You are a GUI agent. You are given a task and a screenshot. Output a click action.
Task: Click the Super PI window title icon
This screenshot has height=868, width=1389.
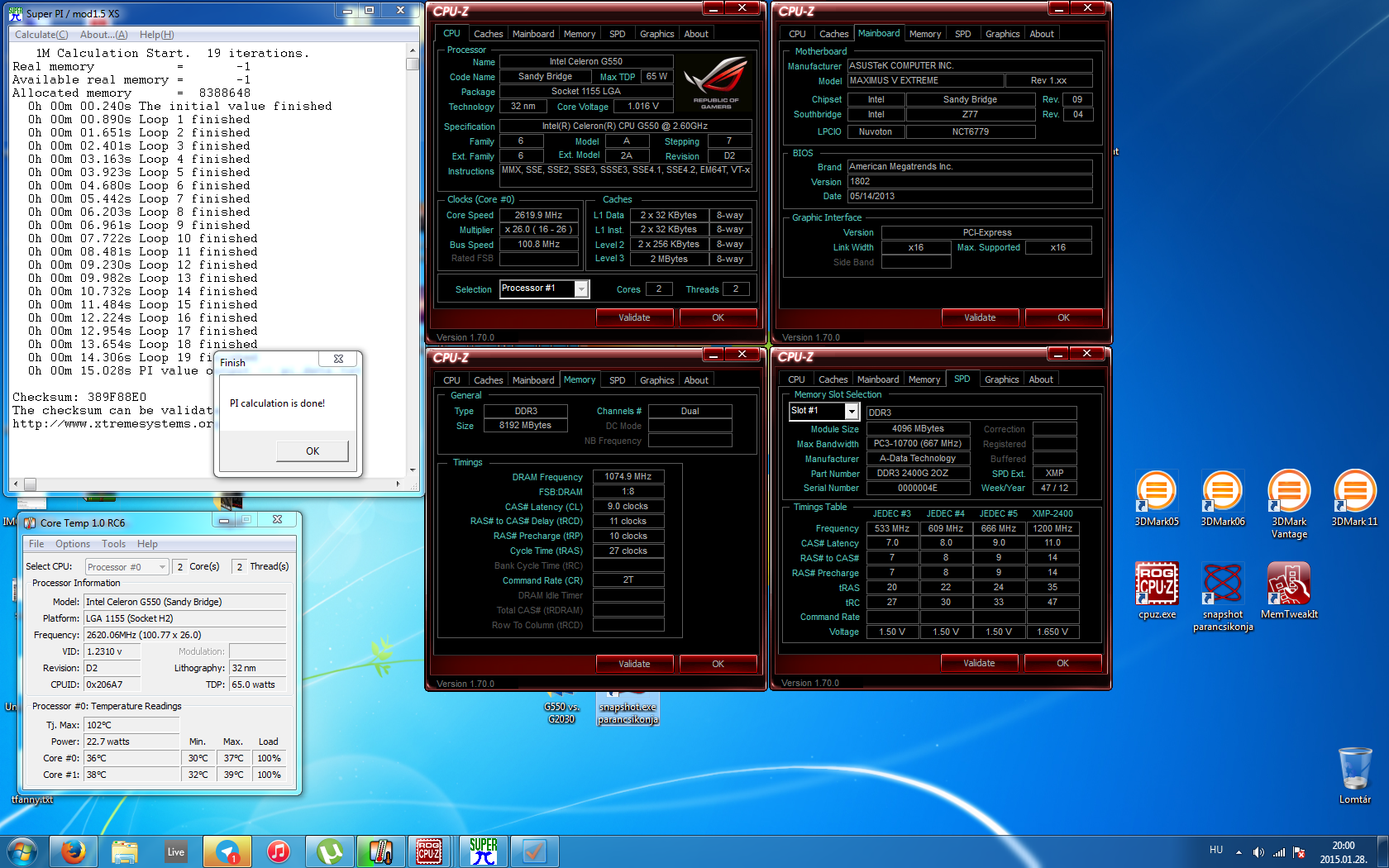[x=16, y=13]
